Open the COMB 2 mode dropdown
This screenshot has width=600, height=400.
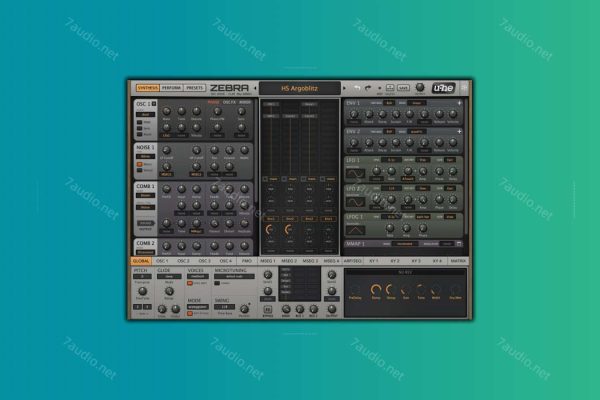146,252
